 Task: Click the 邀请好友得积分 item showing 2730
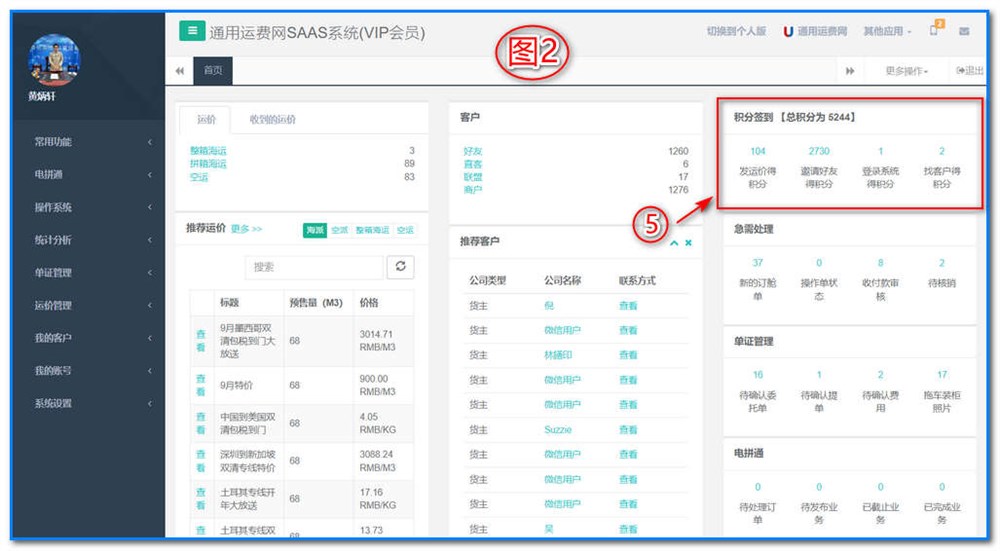click(819, 167)
